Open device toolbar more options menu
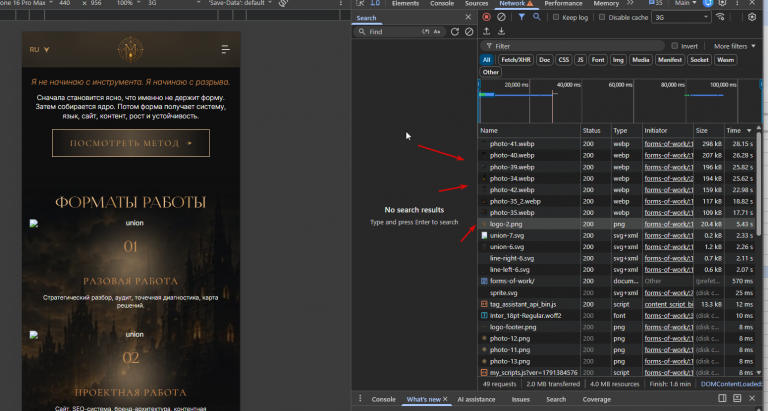Screen dimensions: 768x411 [x=341, y=3]
